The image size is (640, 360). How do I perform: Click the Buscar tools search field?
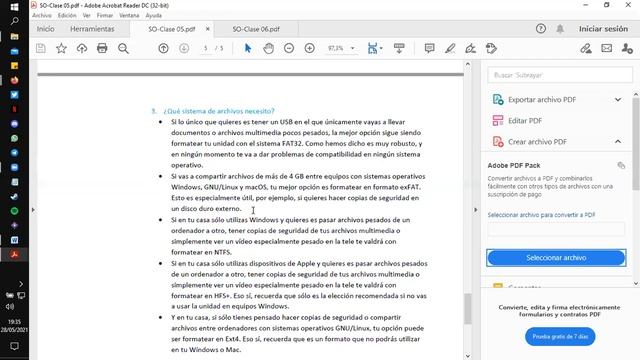point(560,75)
